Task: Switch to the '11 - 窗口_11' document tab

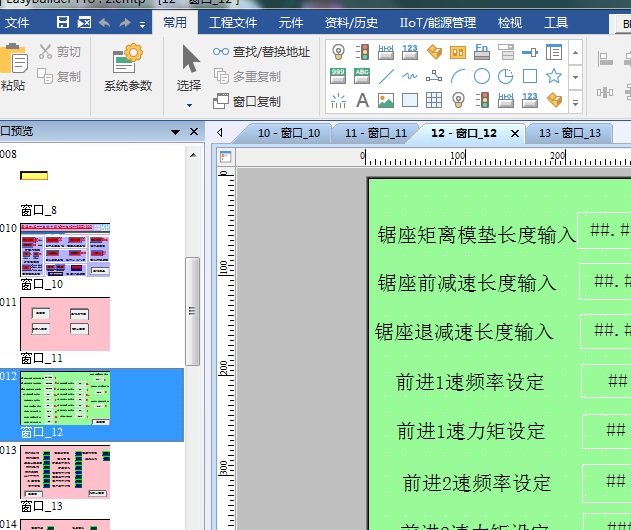Action: (x=375, y=133)
